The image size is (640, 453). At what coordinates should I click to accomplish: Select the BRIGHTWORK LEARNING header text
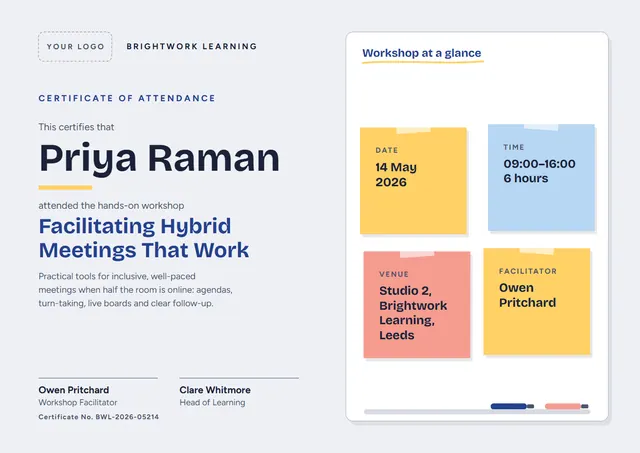tap(192, 47)
